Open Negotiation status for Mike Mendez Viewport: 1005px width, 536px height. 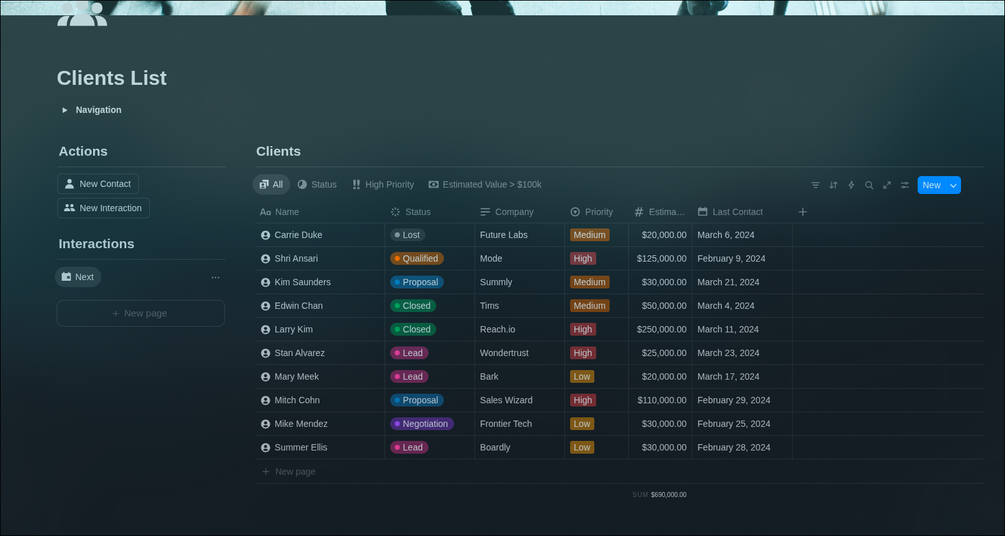click(422, 424)
